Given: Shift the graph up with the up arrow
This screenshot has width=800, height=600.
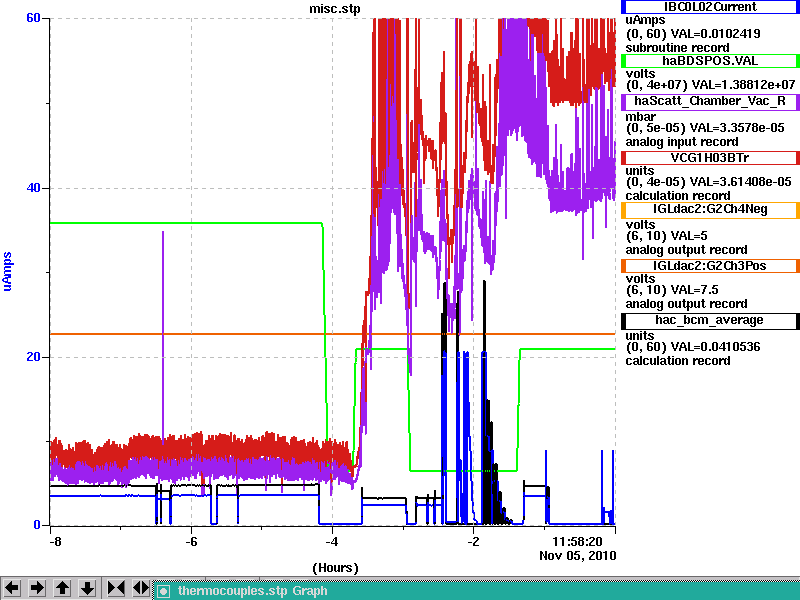Looking at the screenshot, I should click(63, 588).
